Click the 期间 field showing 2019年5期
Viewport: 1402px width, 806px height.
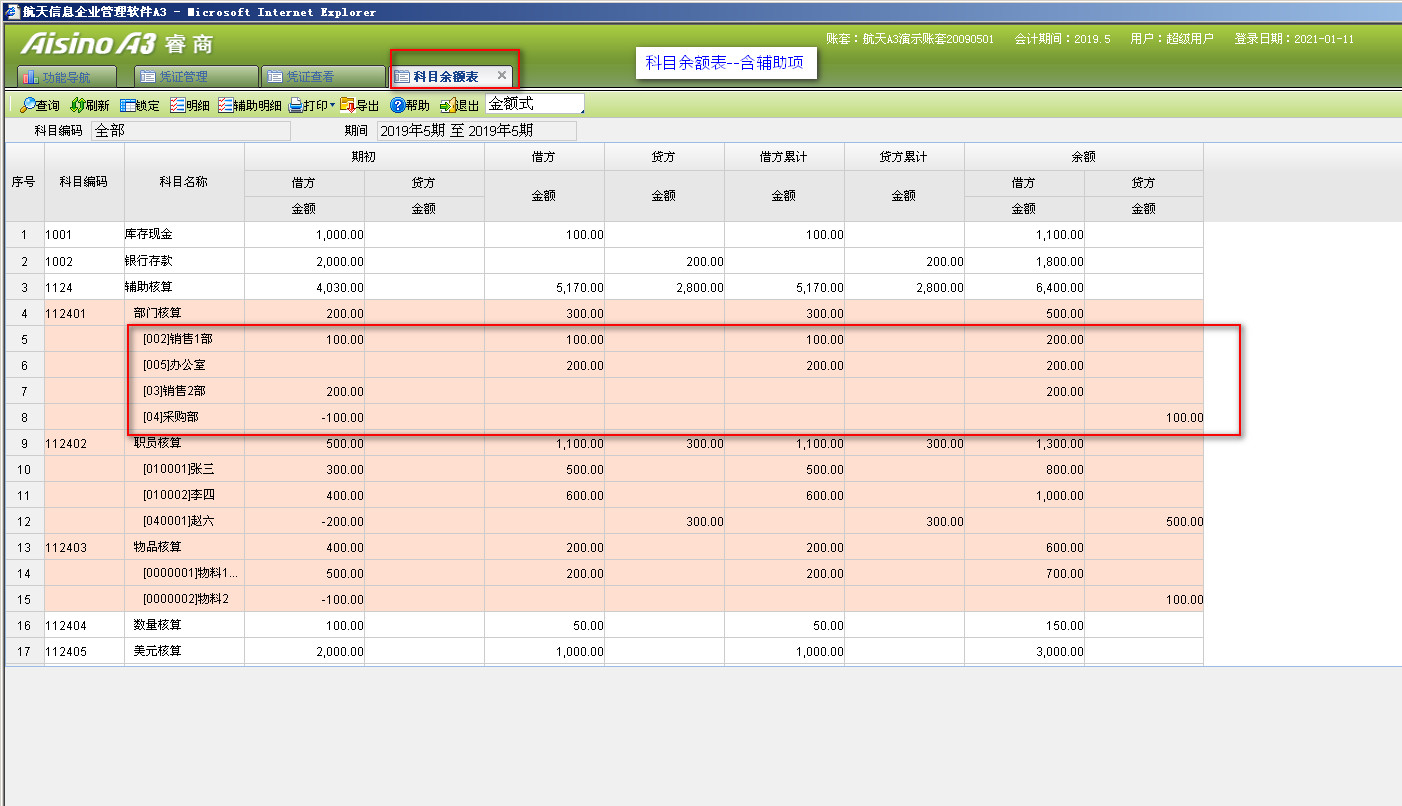476,131
